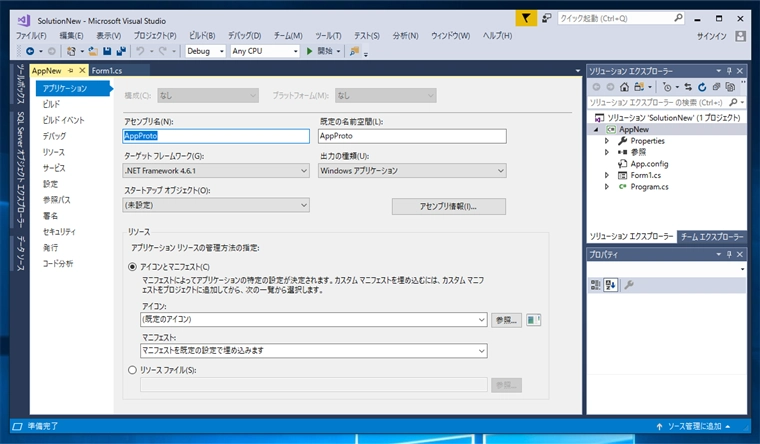Open the 出力の種類 dropdown
Image resolution: width=760 pixels, height=444 pixels.
[412, 171]
